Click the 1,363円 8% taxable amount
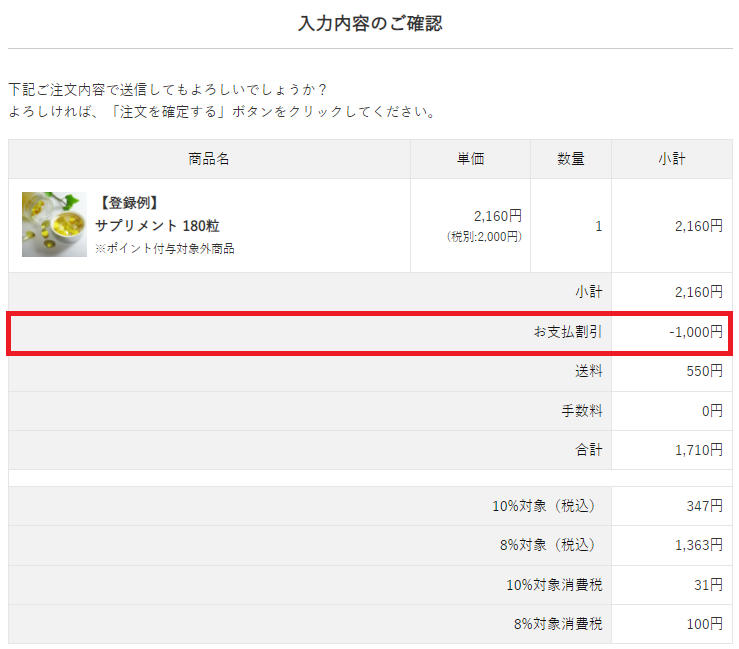Screen dimensions: 739x649 698,545
